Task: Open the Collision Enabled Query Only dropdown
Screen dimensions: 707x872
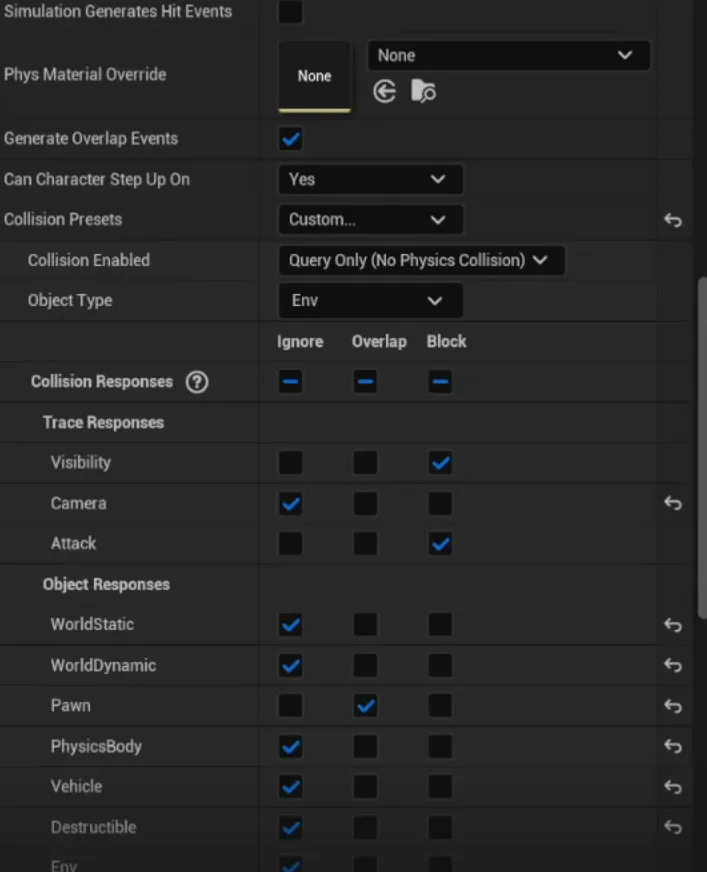Action: click(420, 261)
